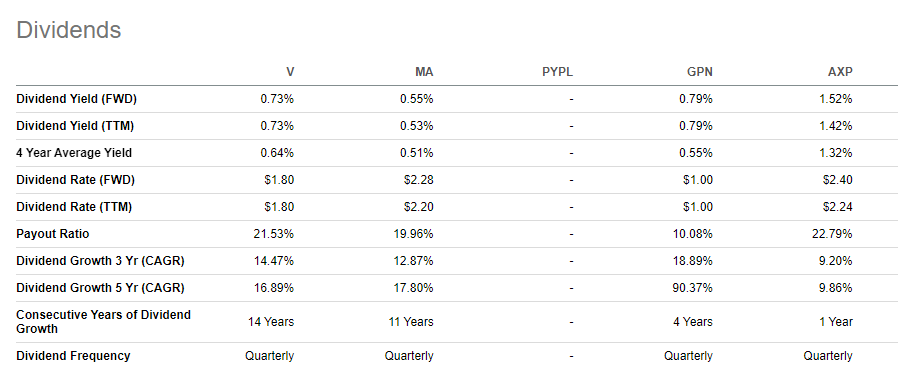This screenshot has height=383, width=898.
Task: Click the Dividend Rate (FWD) row label
Action: pos(75,180)
